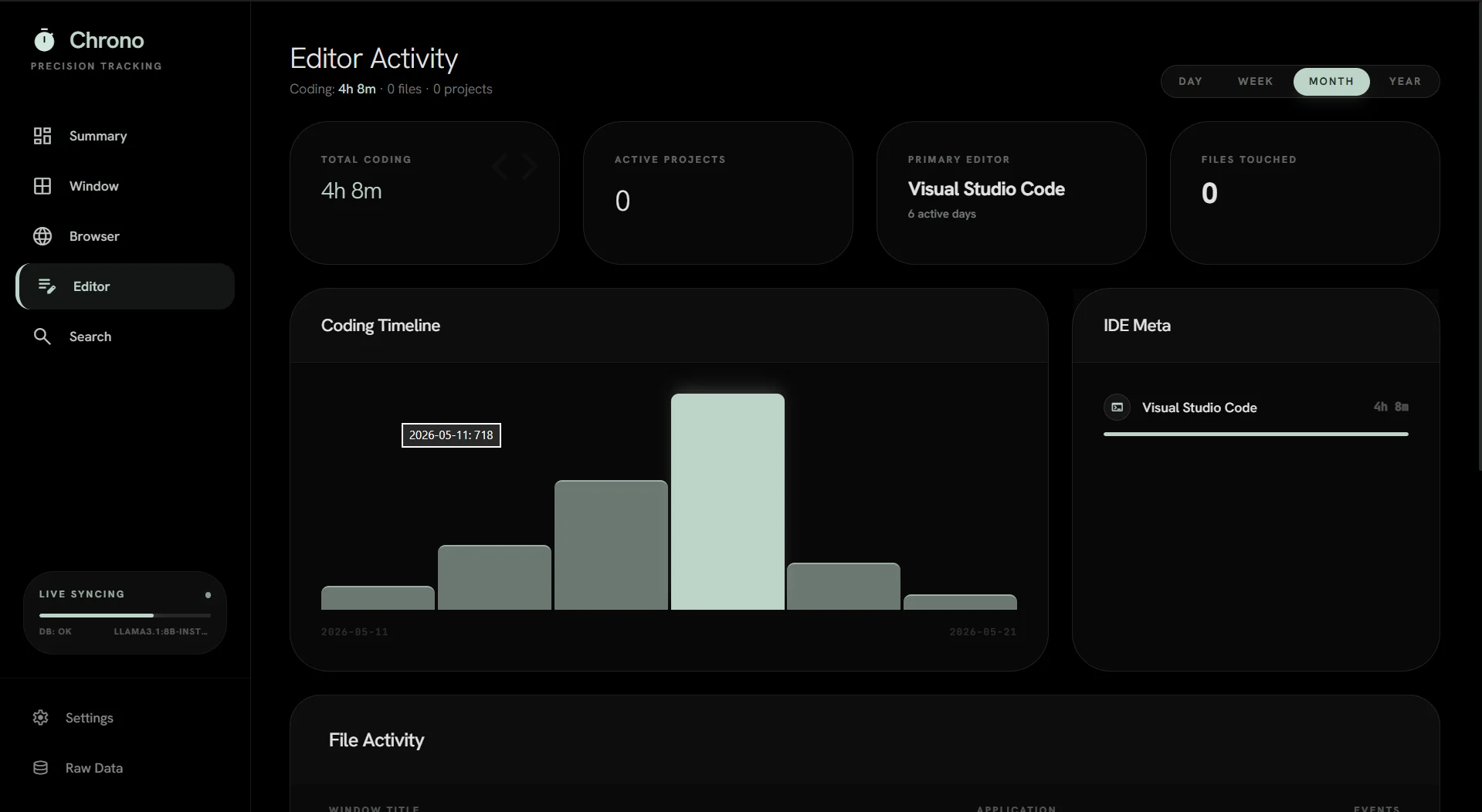The width and height of the screenshot is (1482, 812).
Task: Open the Search section
Action: click(125, 337)
